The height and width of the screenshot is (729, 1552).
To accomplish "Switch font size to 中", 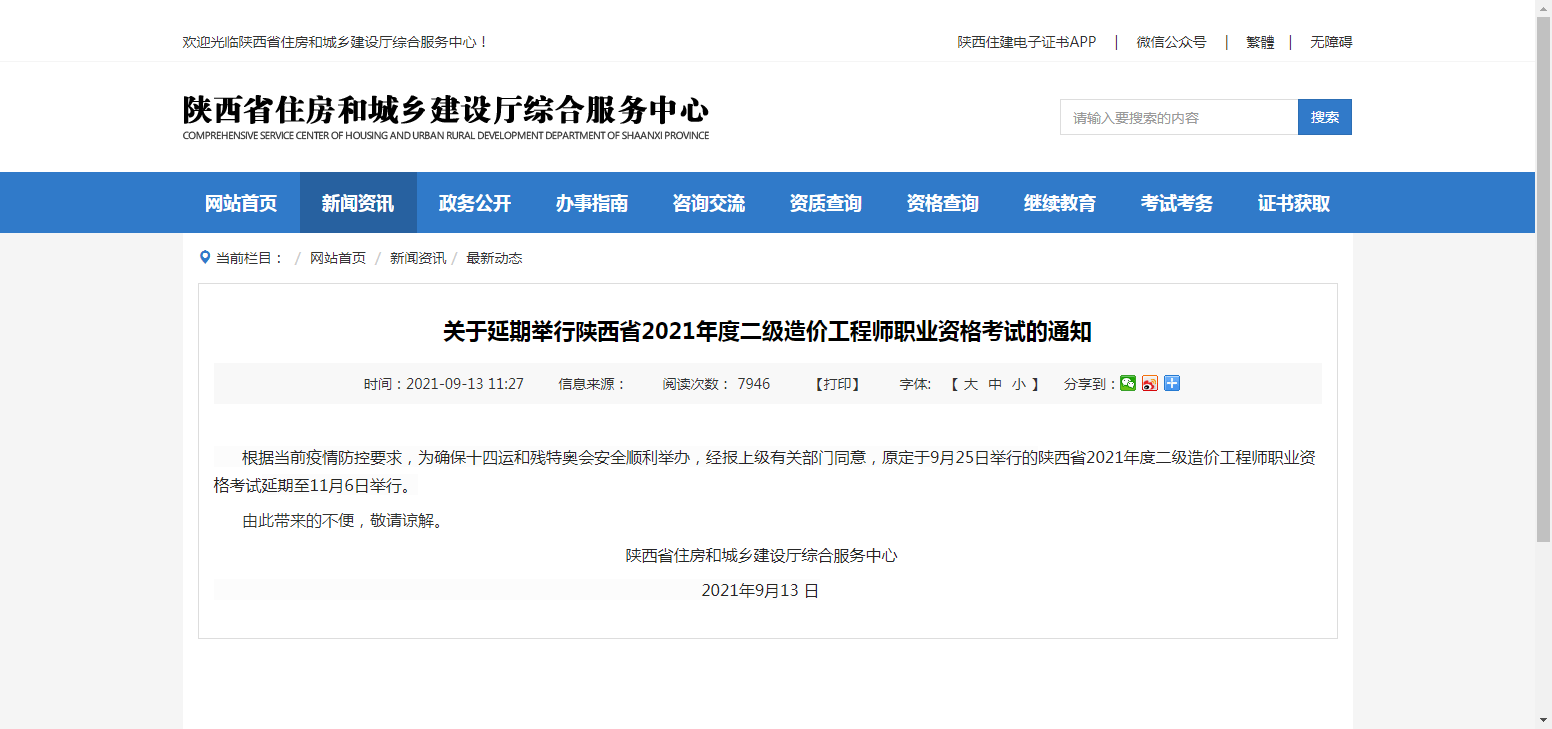I will (995, 383).
